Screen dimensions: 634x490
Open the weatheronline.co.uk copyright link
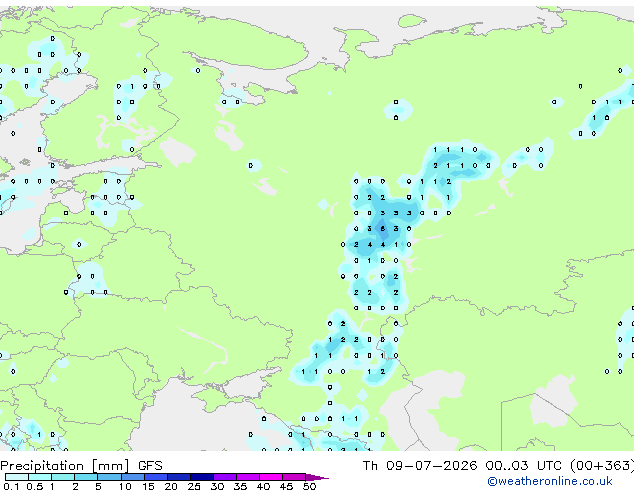[x=550, y=481]
